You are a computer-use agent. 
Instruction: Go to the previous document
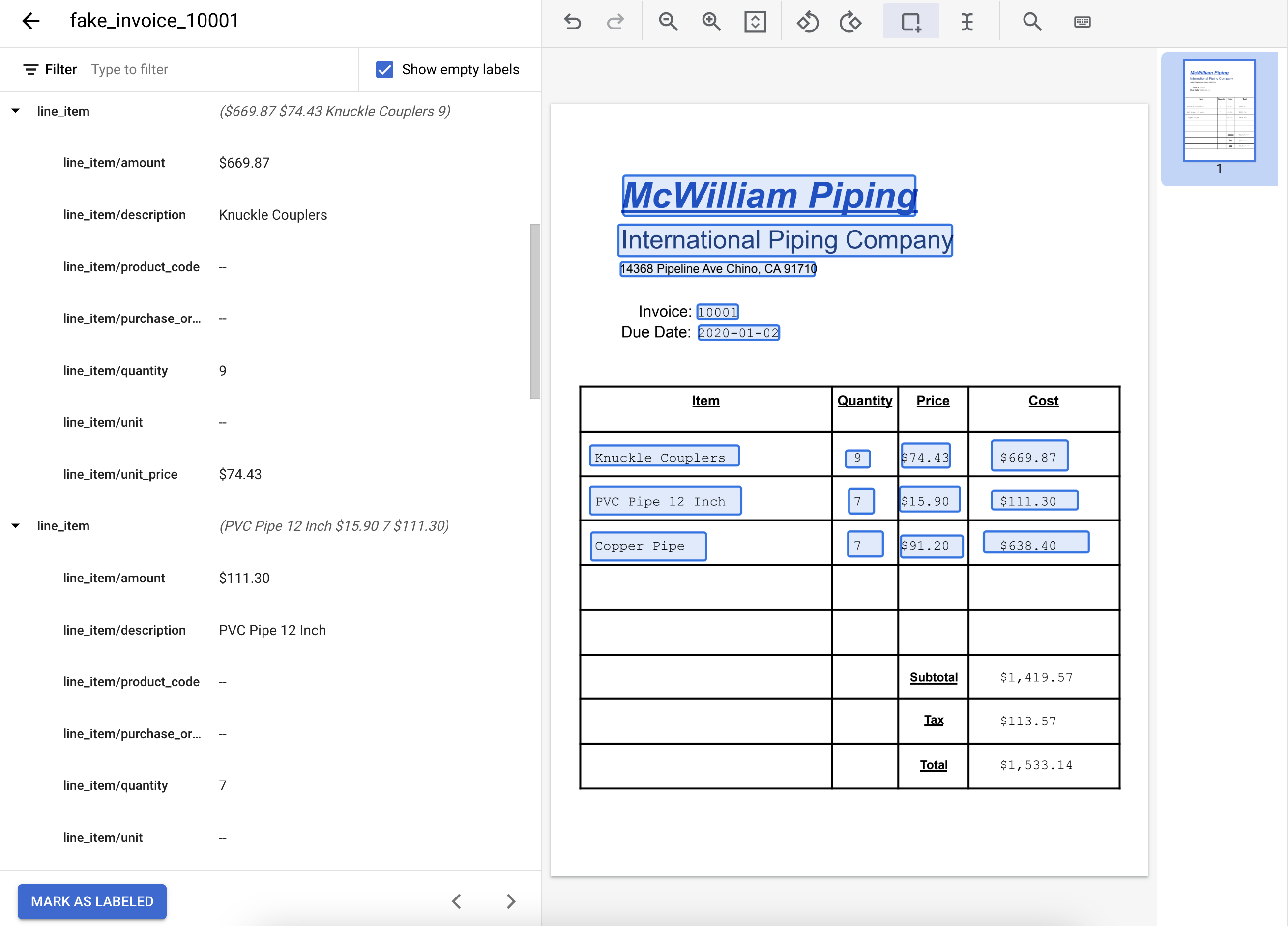tap(457, 901)
